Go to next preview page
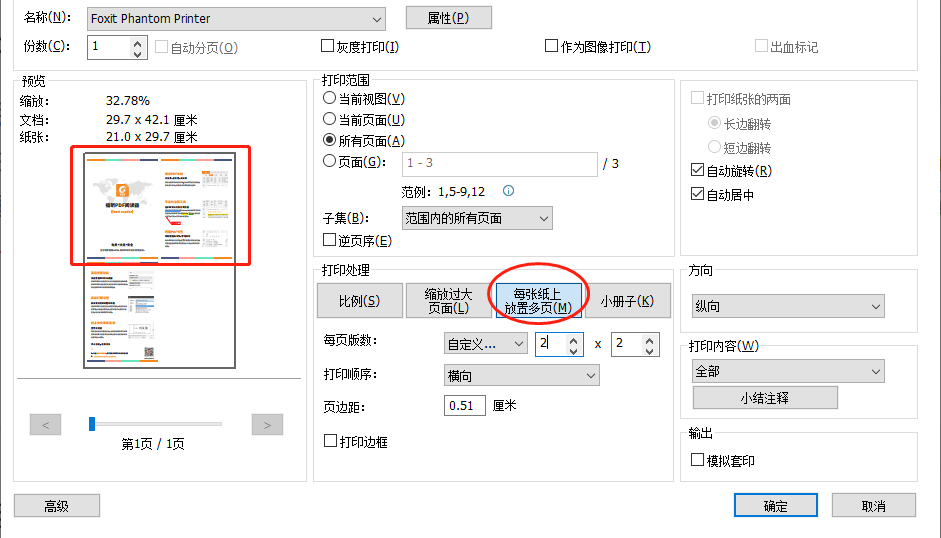The image size is (941, 538). [267, 425]
